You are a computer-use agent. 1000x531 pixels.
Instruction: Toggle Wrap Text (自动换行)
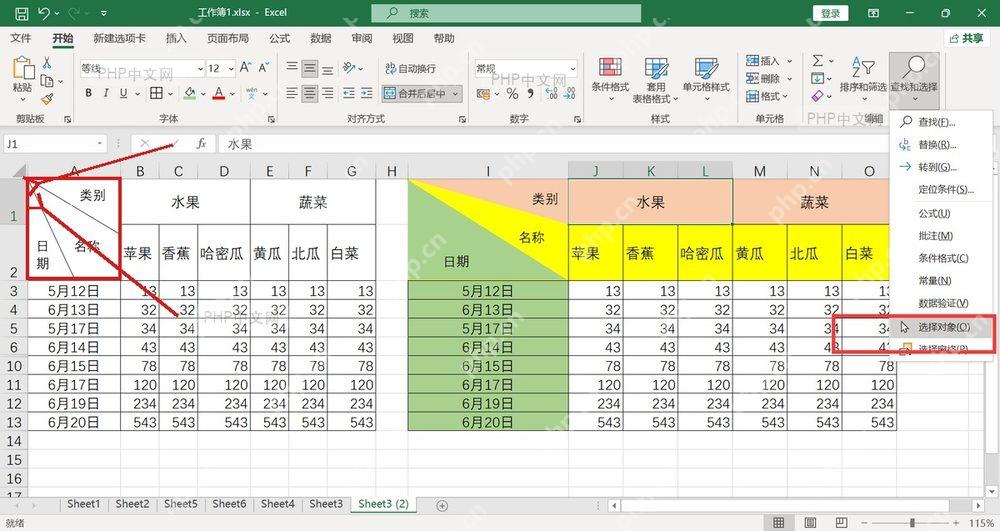[x=411, y=68]
